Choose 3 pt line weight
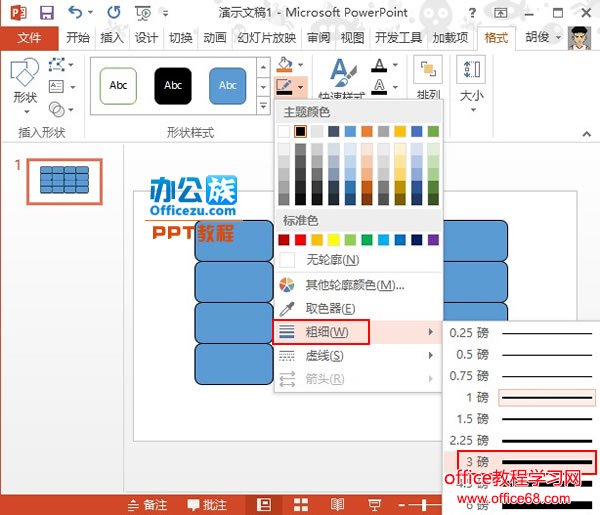The image size is (600, 515). [521, 462]
